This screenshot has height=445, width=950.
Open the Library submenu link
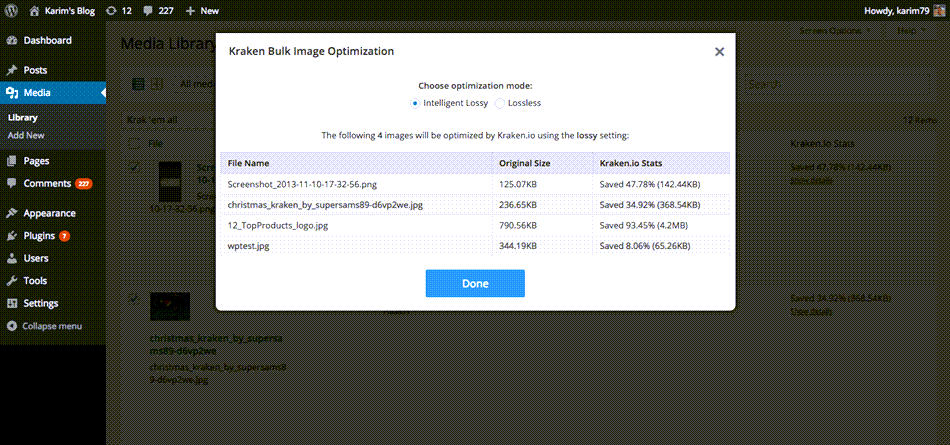(22, 118)
